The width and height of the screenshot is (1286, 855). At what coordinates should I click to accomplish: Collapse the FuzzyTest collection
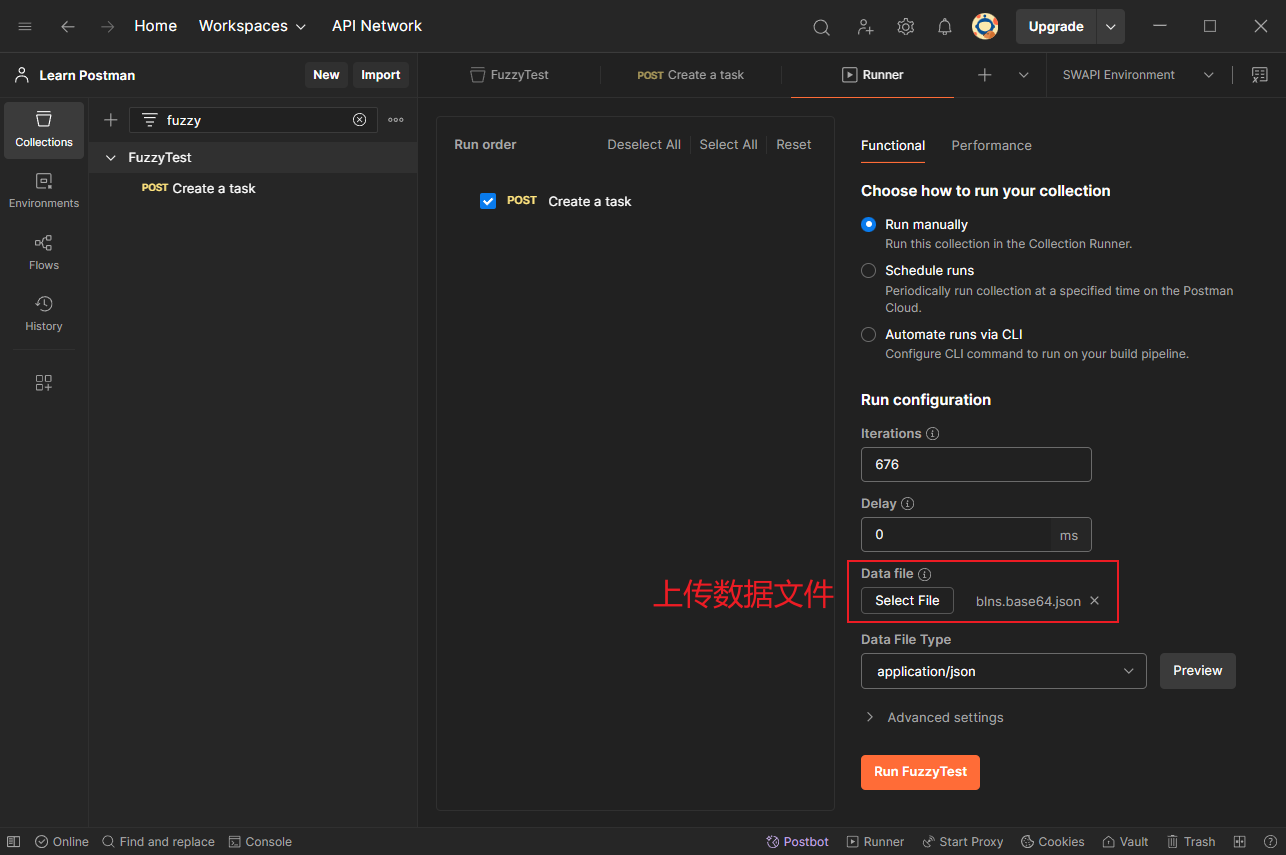point(111,158)
